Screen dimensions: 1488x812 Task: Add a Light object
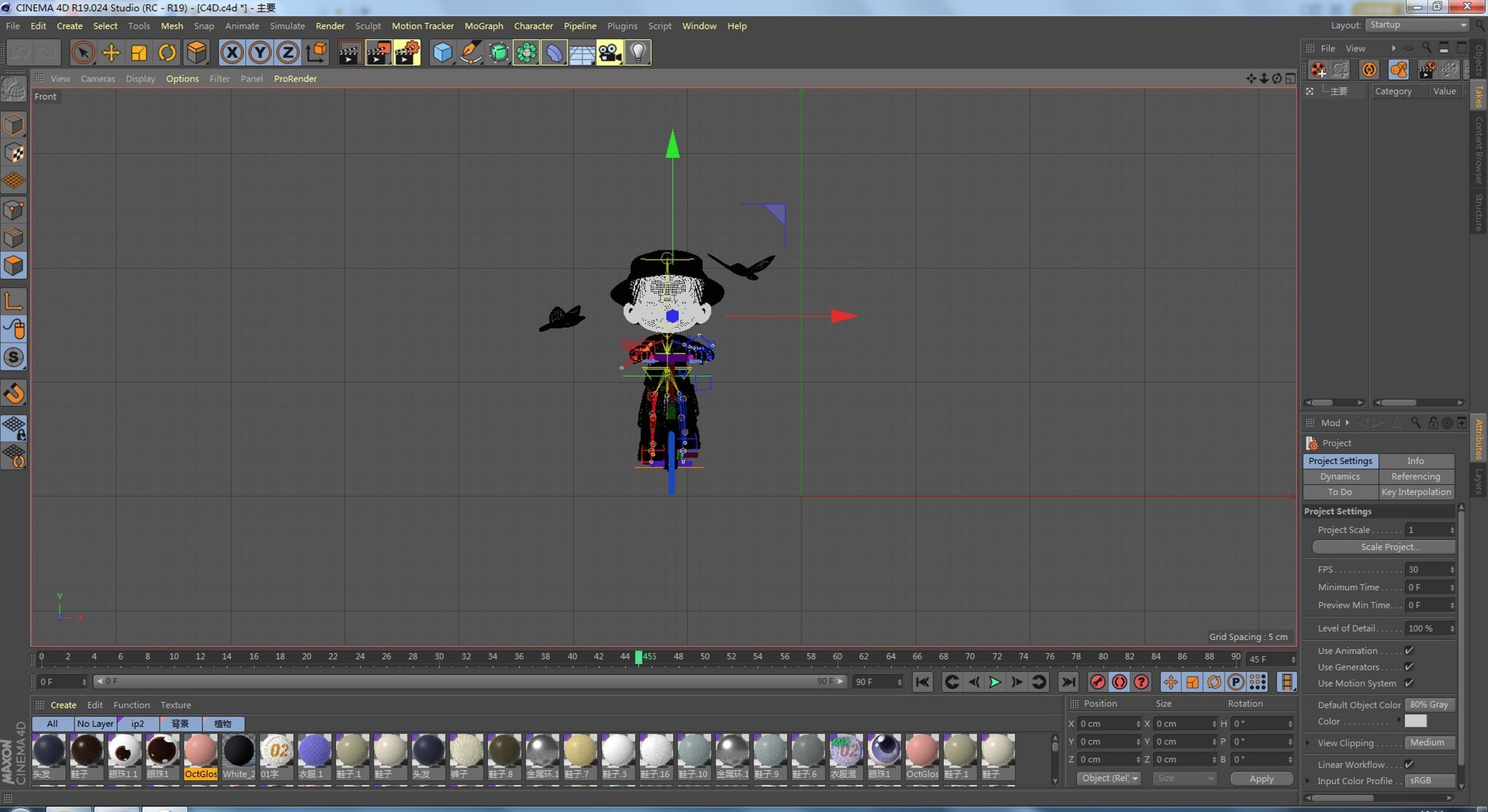[638, 53]
